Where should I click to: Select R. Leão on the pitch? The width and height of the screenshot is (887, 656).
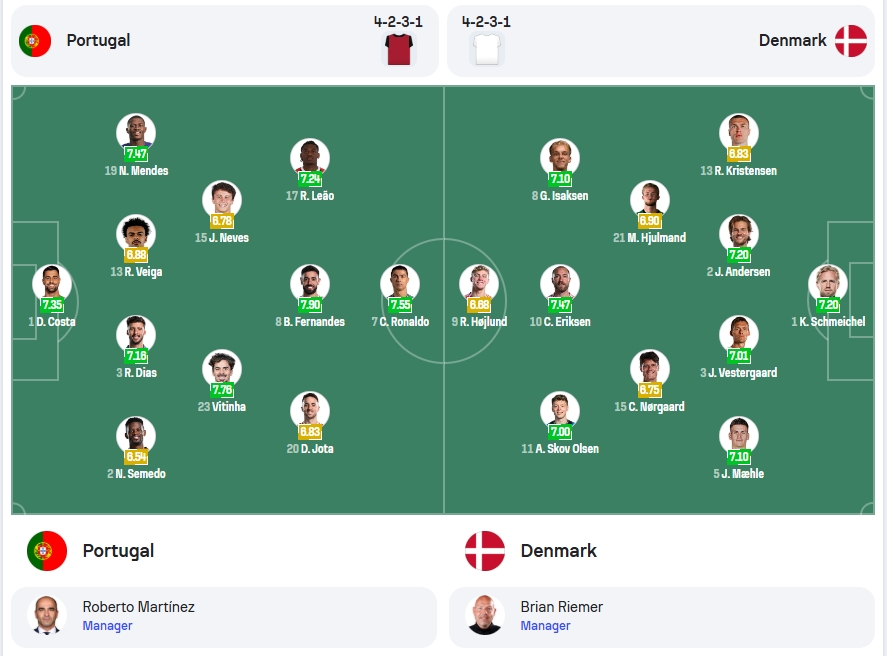pos(310,170)
